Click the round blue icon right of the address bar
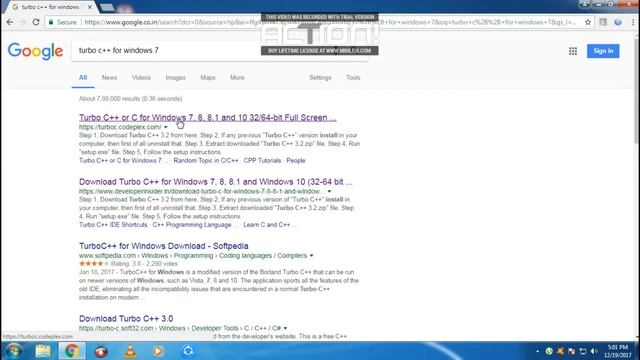 (x=618, y=22)
